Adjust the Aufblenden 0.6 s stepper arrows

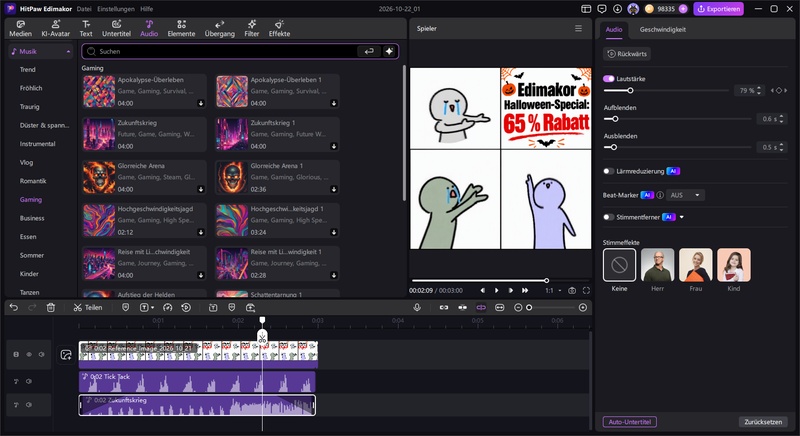point(782,119)
